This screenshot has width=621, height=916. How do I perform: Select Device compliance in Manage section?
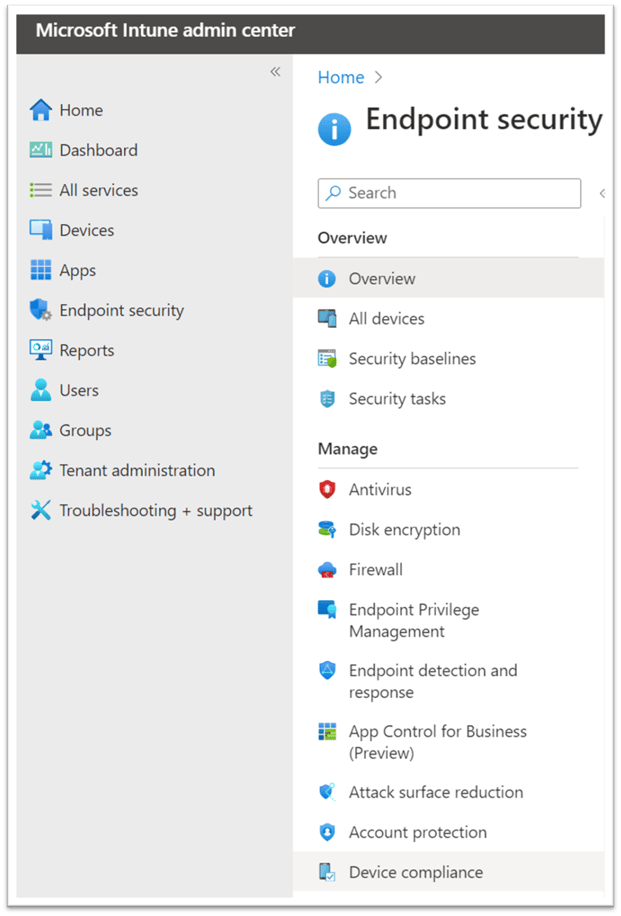tap(415, 872)
